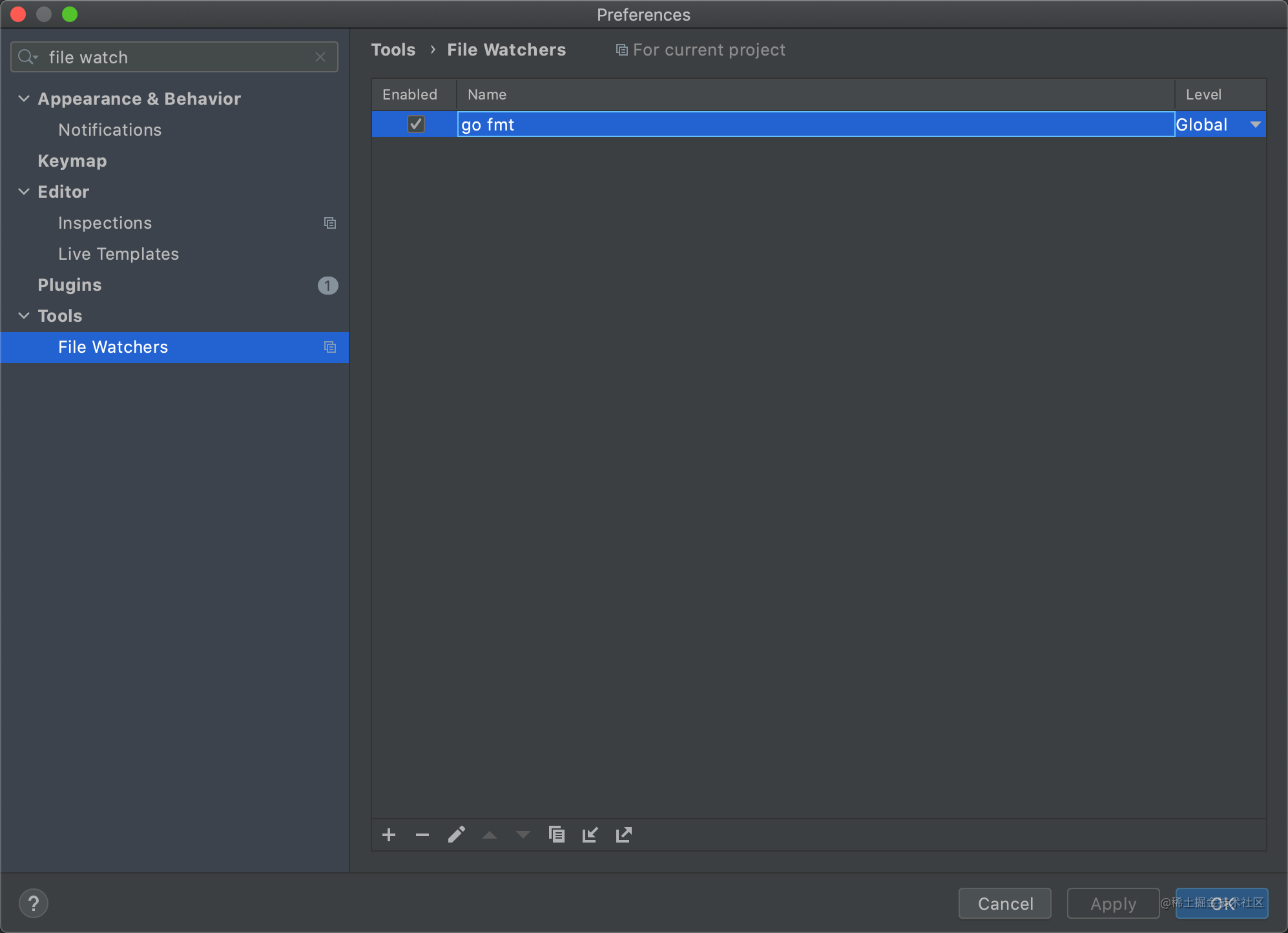
Task: Click the export watcher icon
Action: point(624,834)
